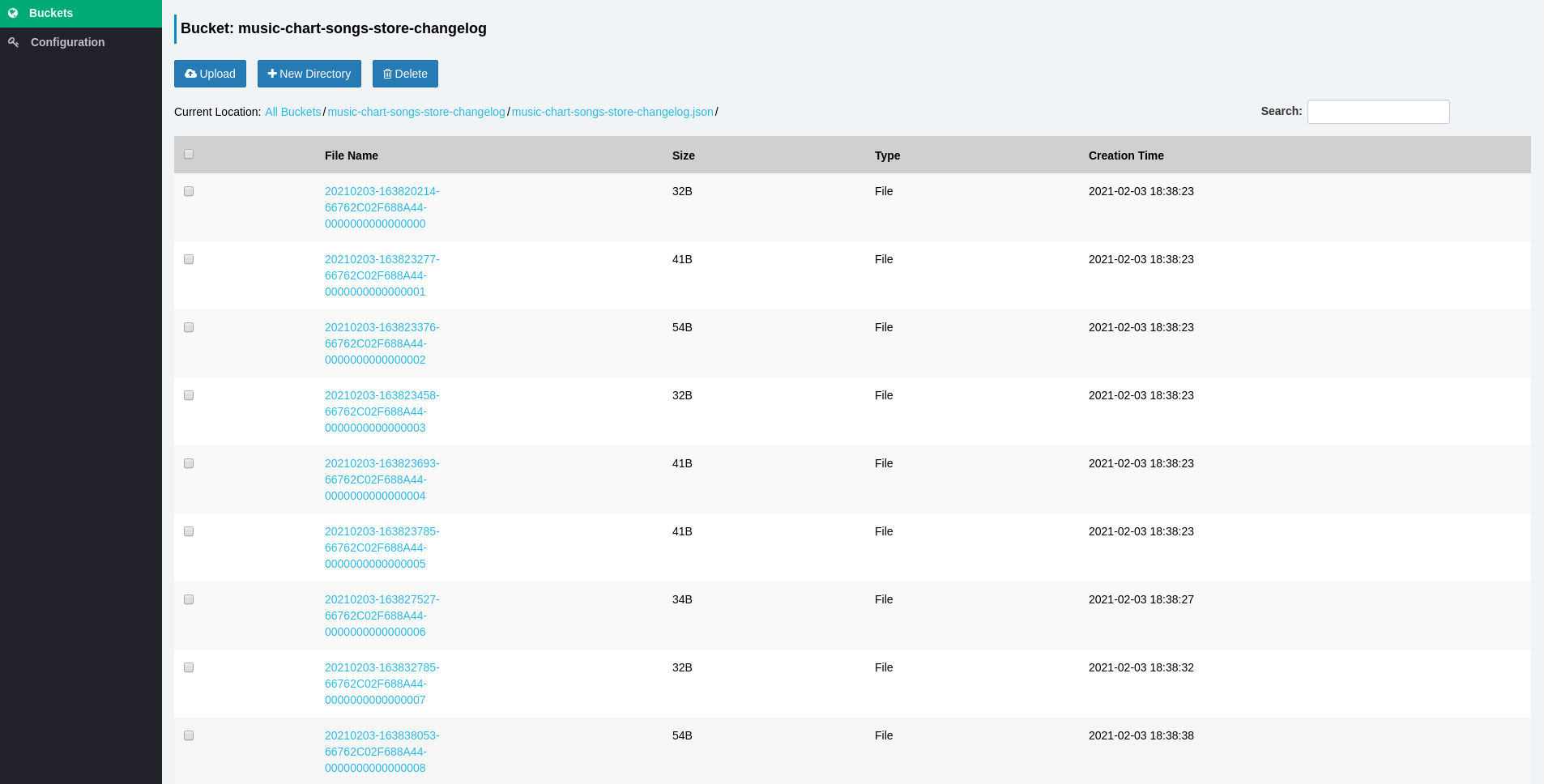
Task: Open file 20210203-163827527 ending in 0006
Action: (x=382, y=616)
